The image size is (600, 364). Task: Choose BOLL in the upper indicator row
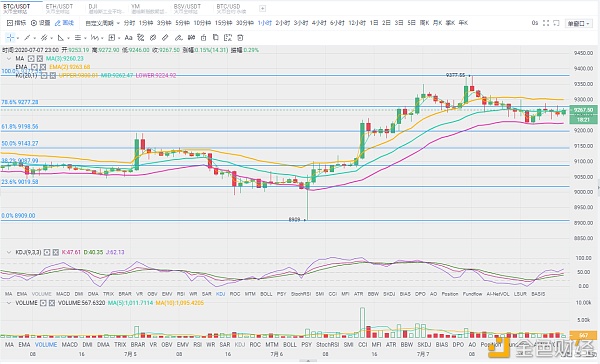[266, 294]
